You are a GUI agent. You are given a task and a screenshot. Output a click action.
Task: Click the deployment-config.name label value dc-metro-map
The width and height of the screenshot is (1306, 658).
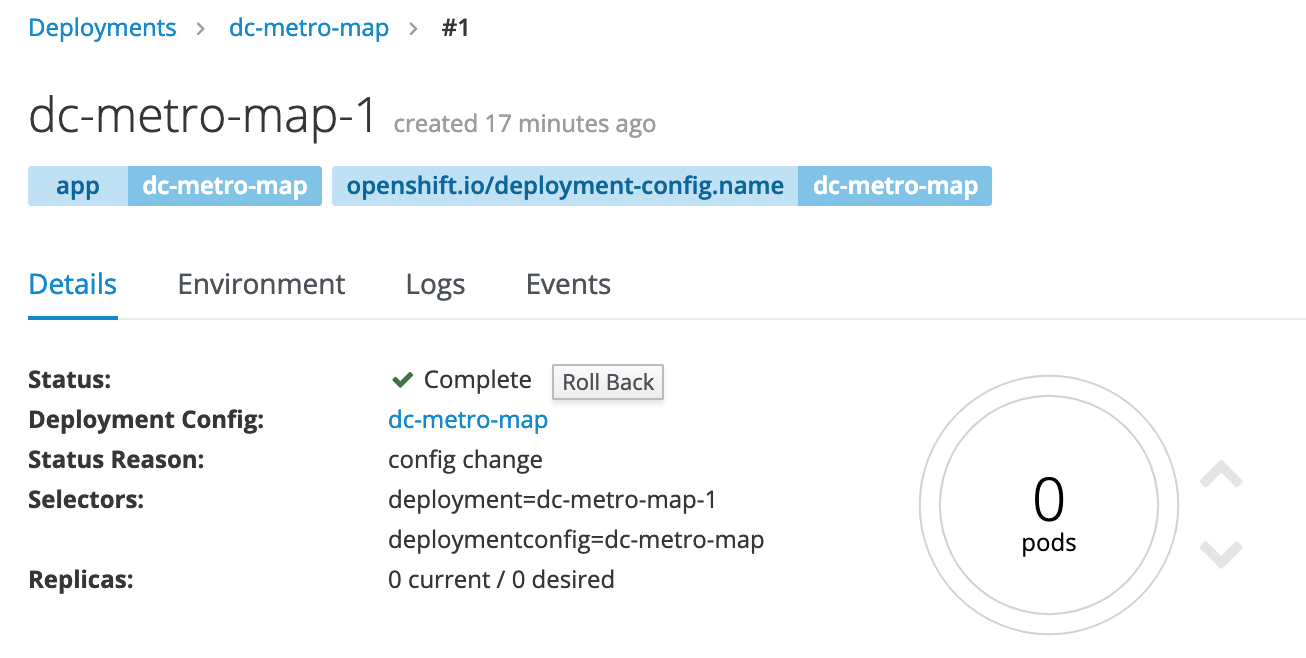click(895, 186)
